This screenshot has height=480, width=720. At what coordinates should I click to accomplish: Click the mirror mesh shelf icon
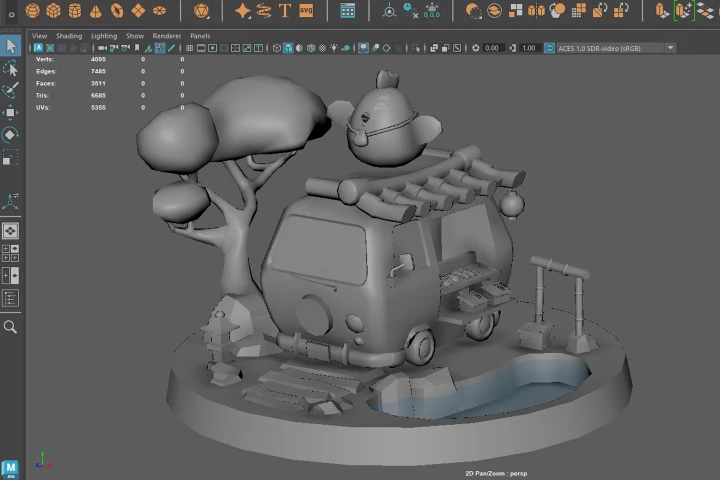coord(536,11)
